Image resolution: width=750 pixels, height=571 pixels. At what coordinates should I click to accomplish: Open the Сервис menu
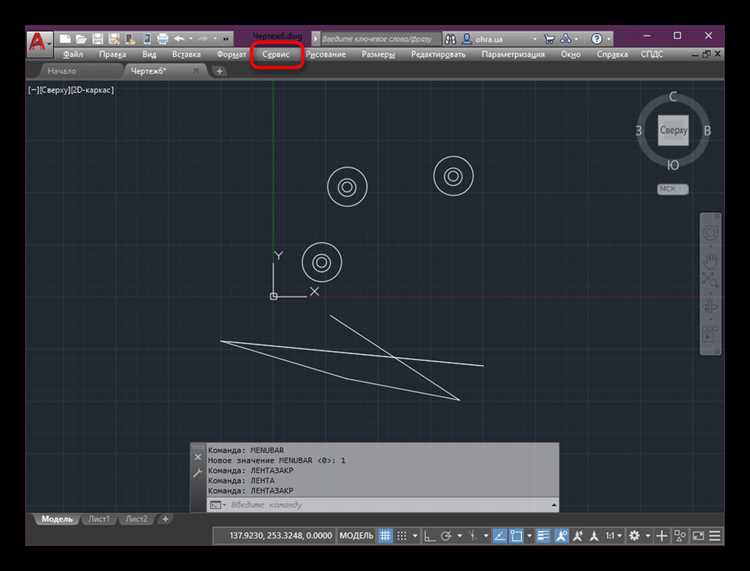click(x=276, y=54)
